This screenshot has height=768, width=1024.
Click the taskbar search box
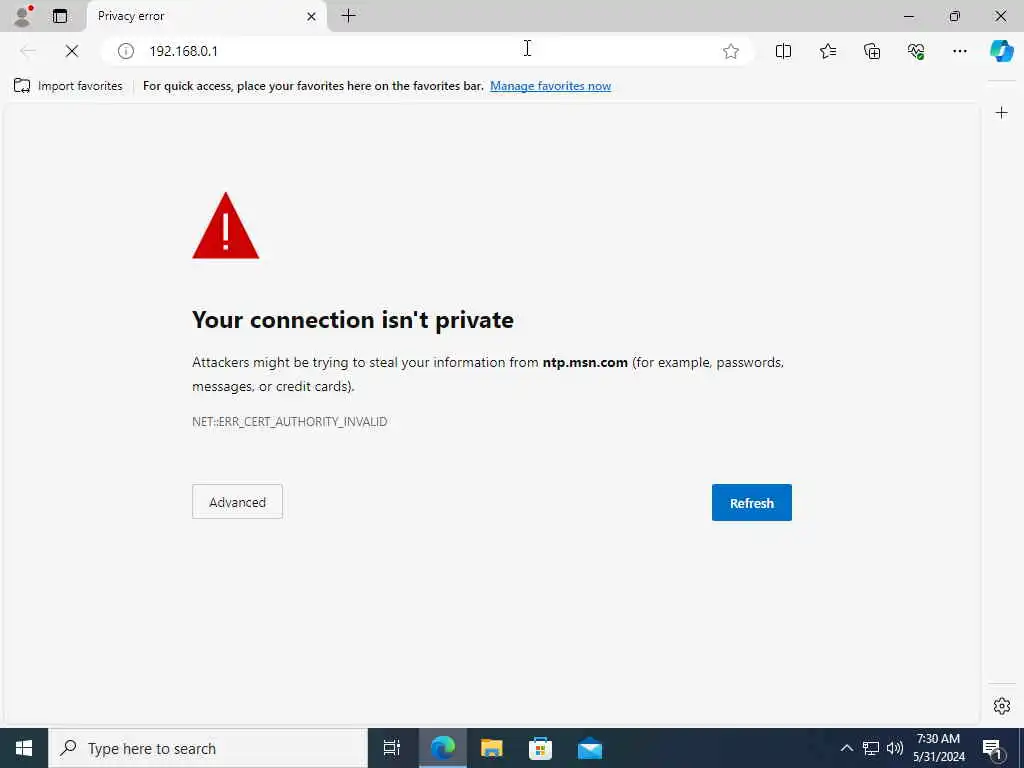pyautogui.click(x=208, y=748)
